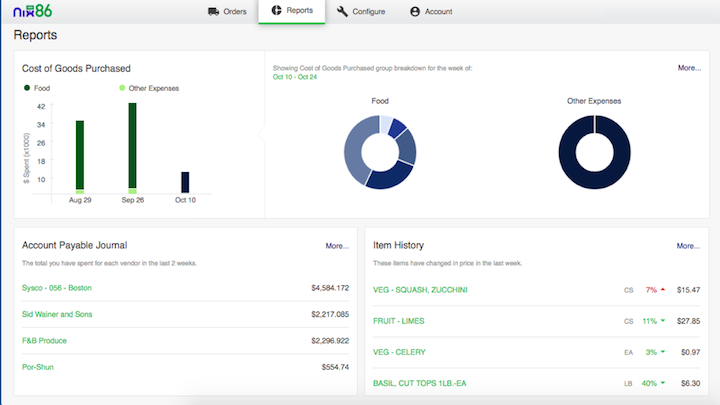Click the Item History heading
The width and height of the screenshot is (720, 405).
click(398, 245)
